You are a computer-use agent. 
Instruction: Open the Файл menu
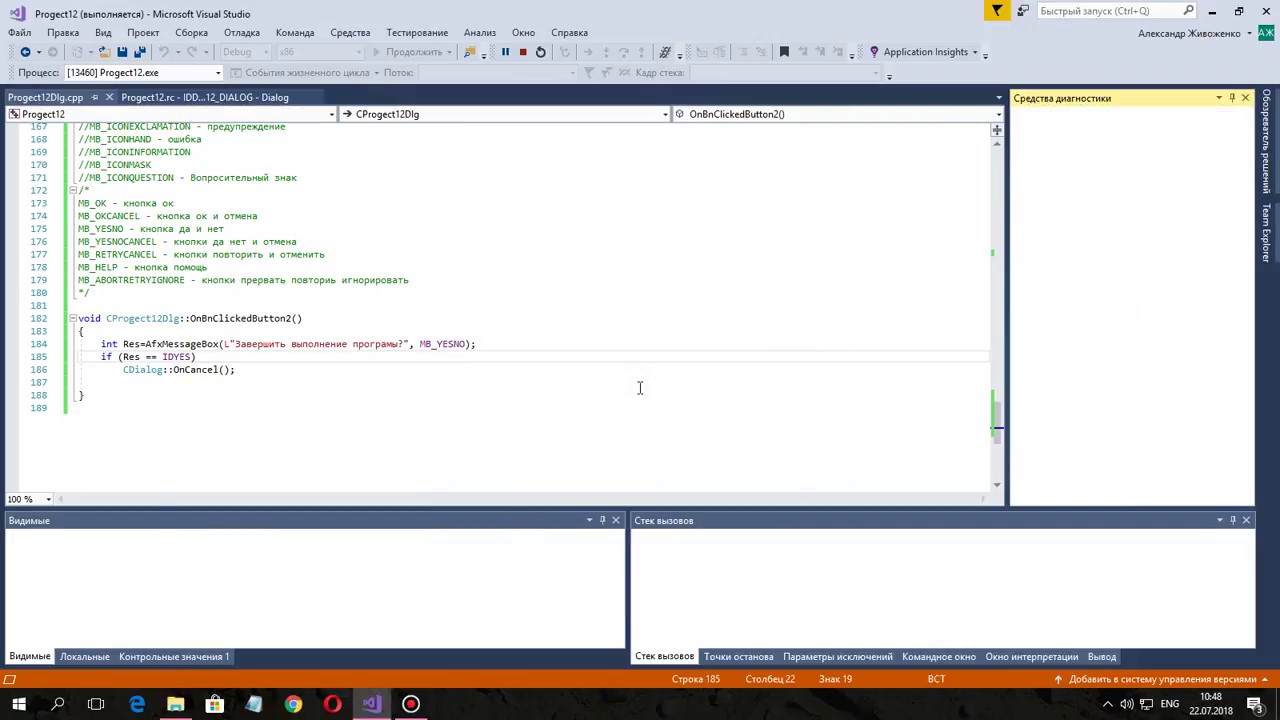(19, 33)
